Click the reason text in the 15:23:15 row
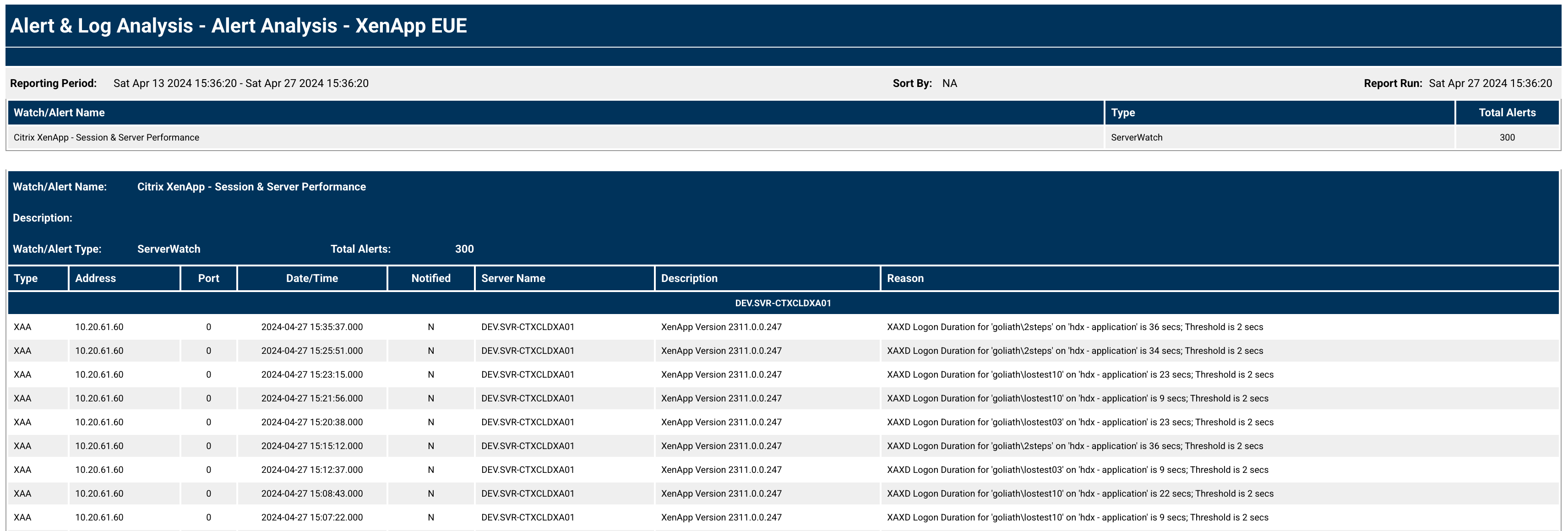 [x=1080, y=374]
